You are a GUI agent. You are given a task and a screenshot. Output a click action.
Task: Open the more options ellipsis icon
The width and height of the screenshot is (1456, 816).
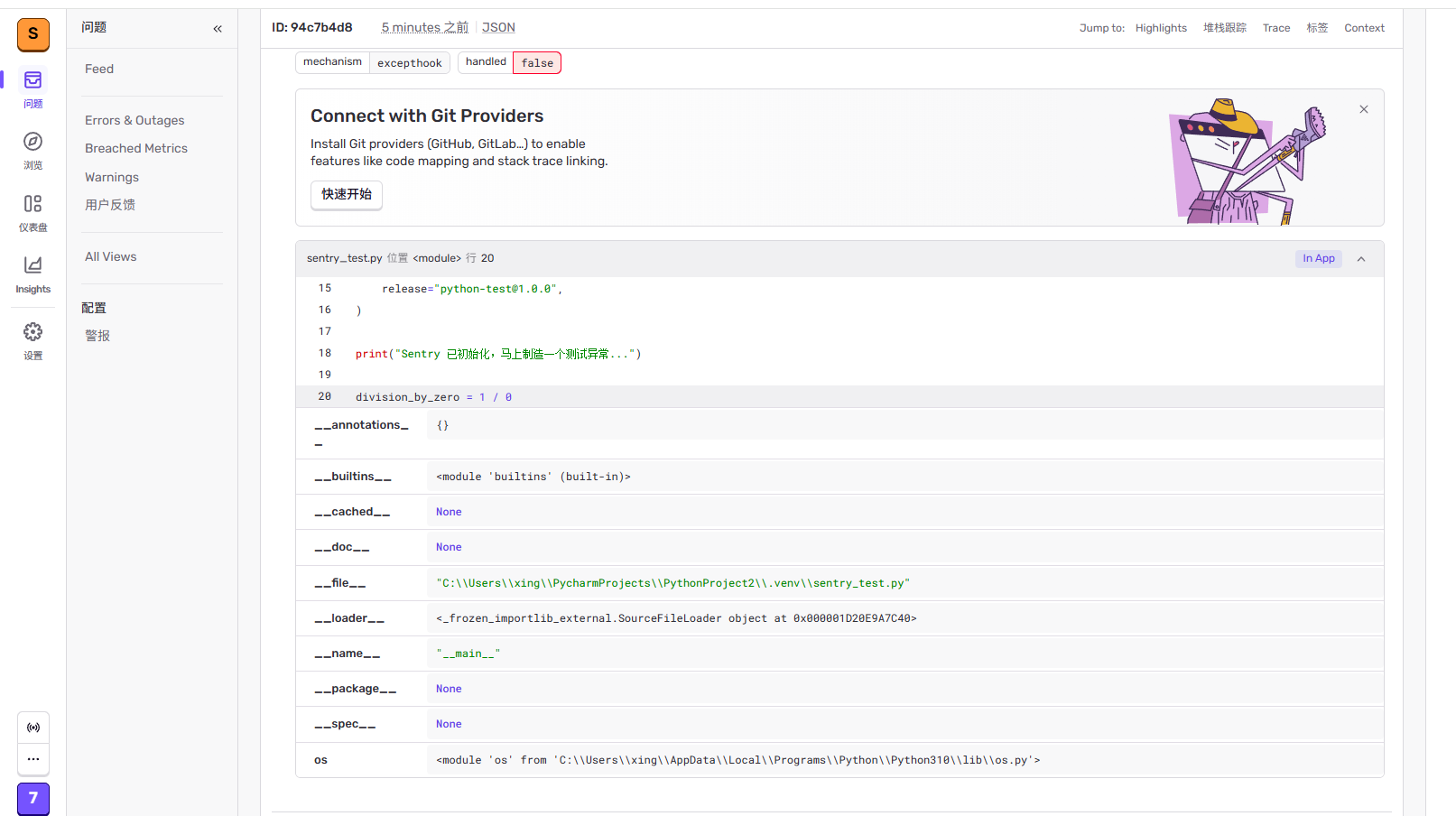(x=33, y=759)
